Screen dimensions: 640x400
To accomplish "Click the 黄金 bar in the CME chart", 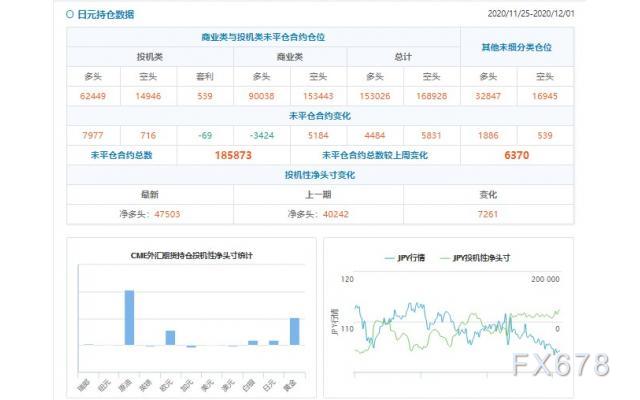I will (294, 331).
